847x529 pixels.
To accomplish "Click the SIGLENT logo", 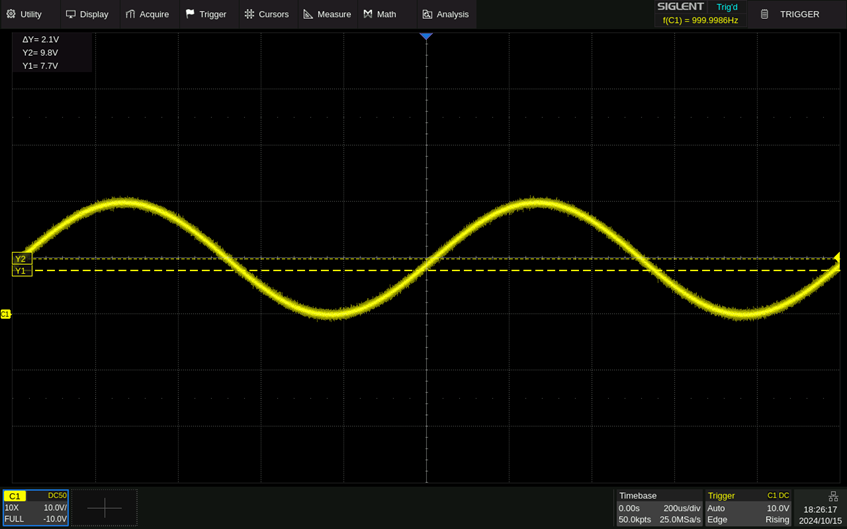I will point(680,7).
